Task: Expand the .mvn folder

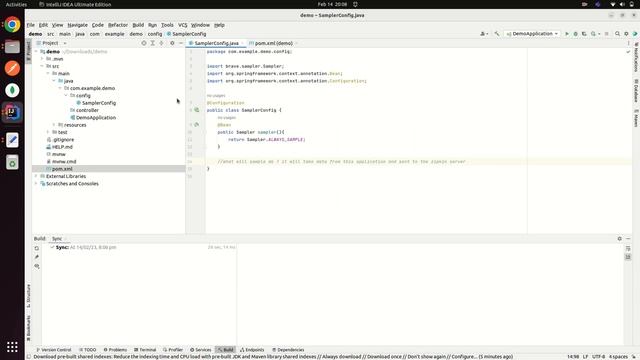Action: 42,59
